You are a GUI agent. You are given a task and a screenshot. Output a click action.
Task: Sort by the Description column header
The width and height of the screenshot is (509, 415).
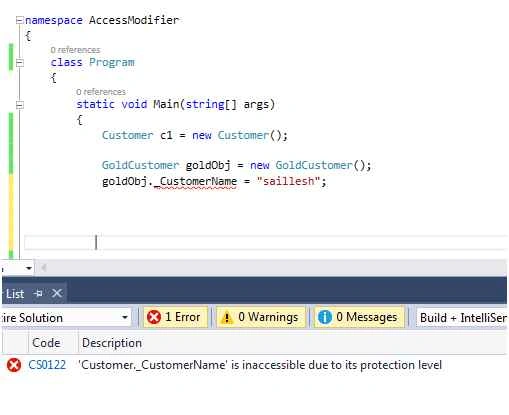pyautogui.click(x=112, y=343)
